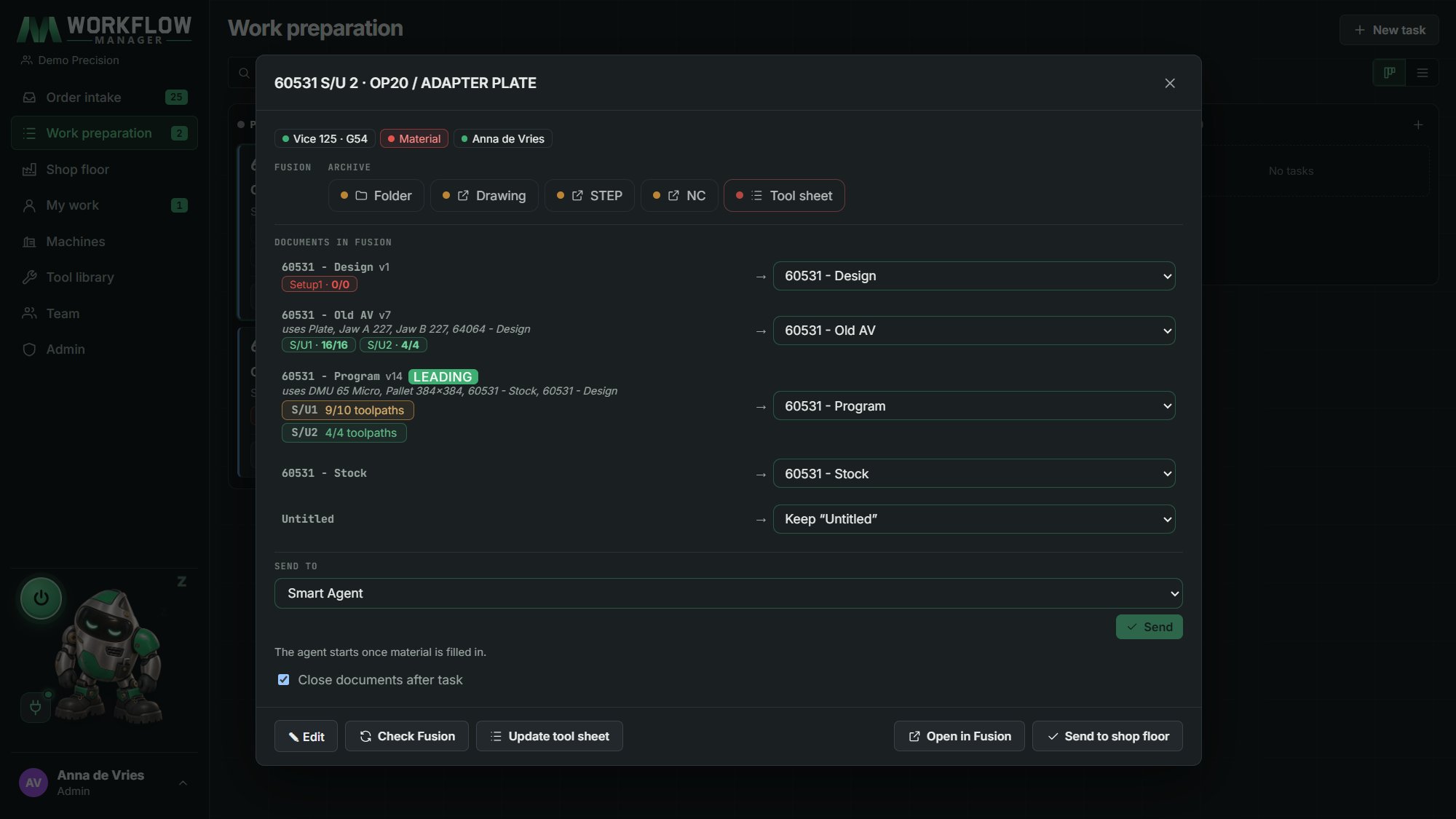Screen dimensions: 1456x819
Task: Click the Vice 125 · G54 chip
Action: tap(325, 138)
